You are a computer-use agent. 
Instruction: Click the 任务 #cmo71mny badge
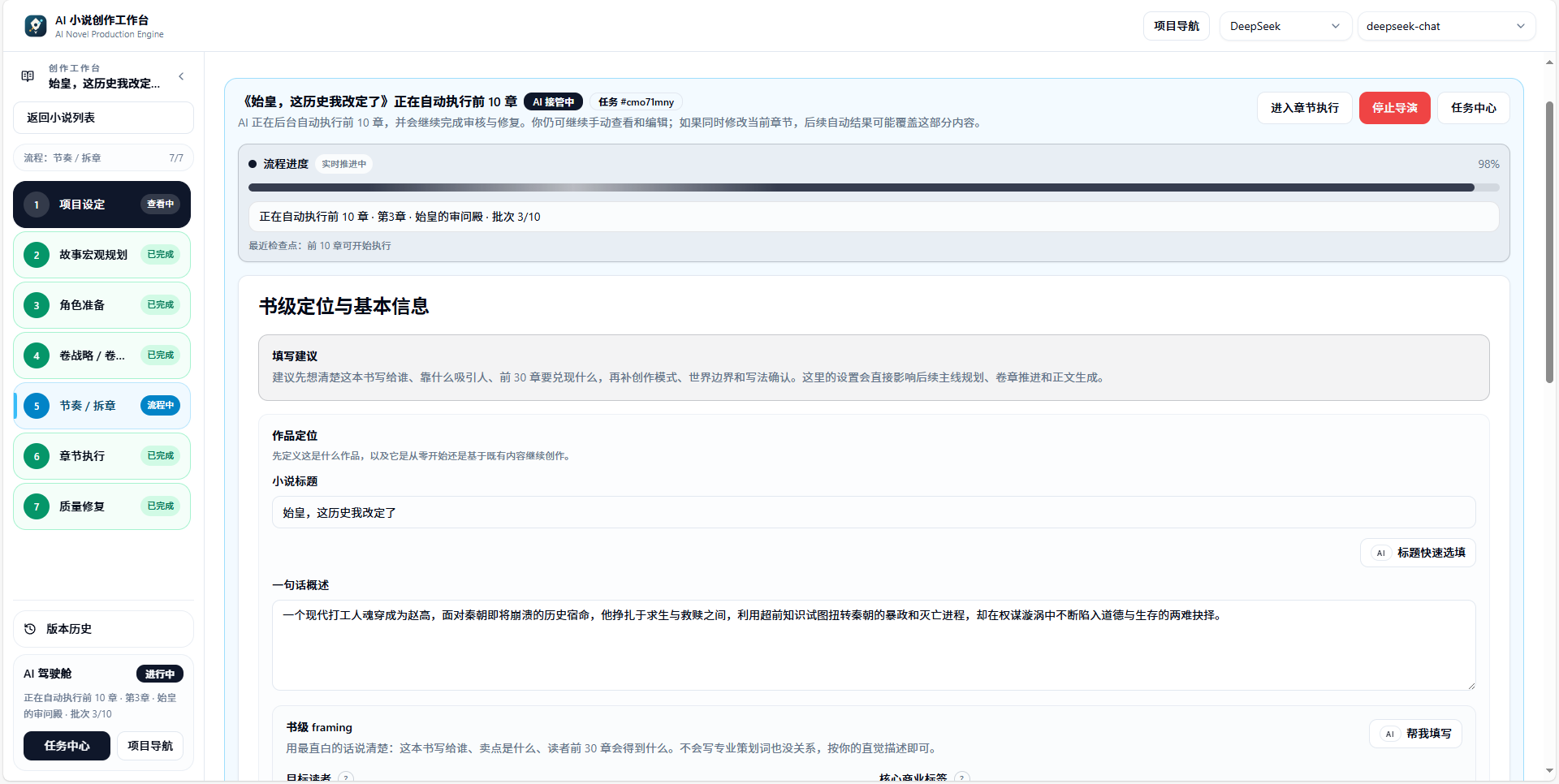(637, 101)
